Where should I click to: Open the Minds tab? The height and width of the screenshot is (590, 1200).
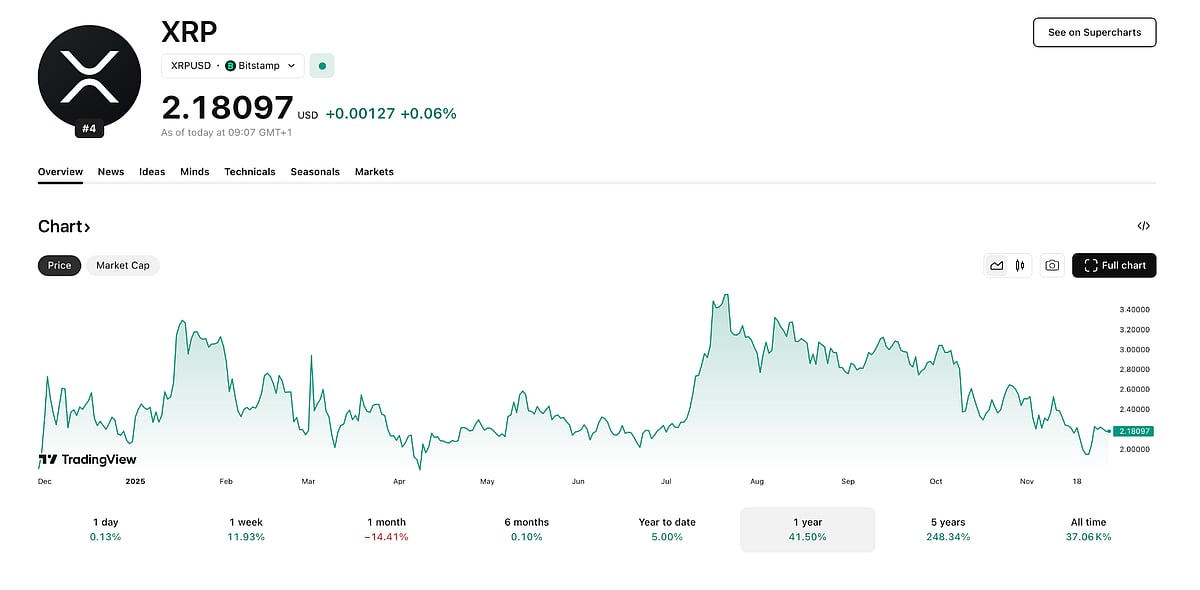[x=195, y=172]
